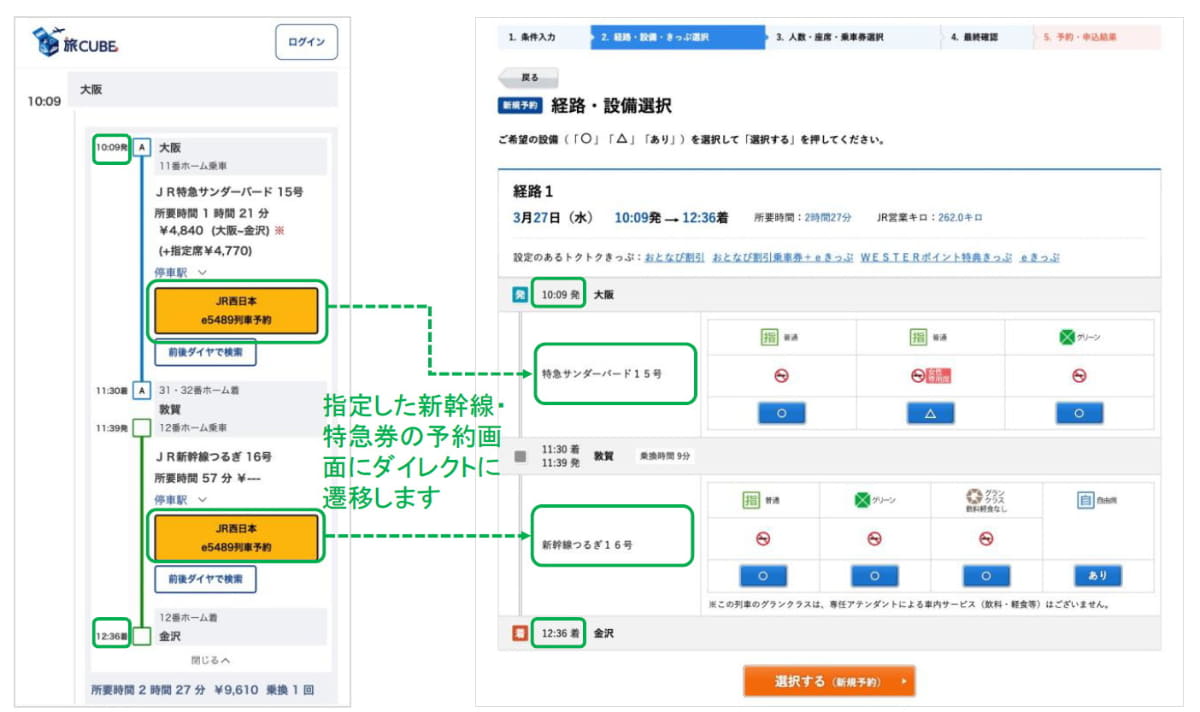
Task: Select ○ for サンダーバード グリーン
Action: [x=1080, y=413]
